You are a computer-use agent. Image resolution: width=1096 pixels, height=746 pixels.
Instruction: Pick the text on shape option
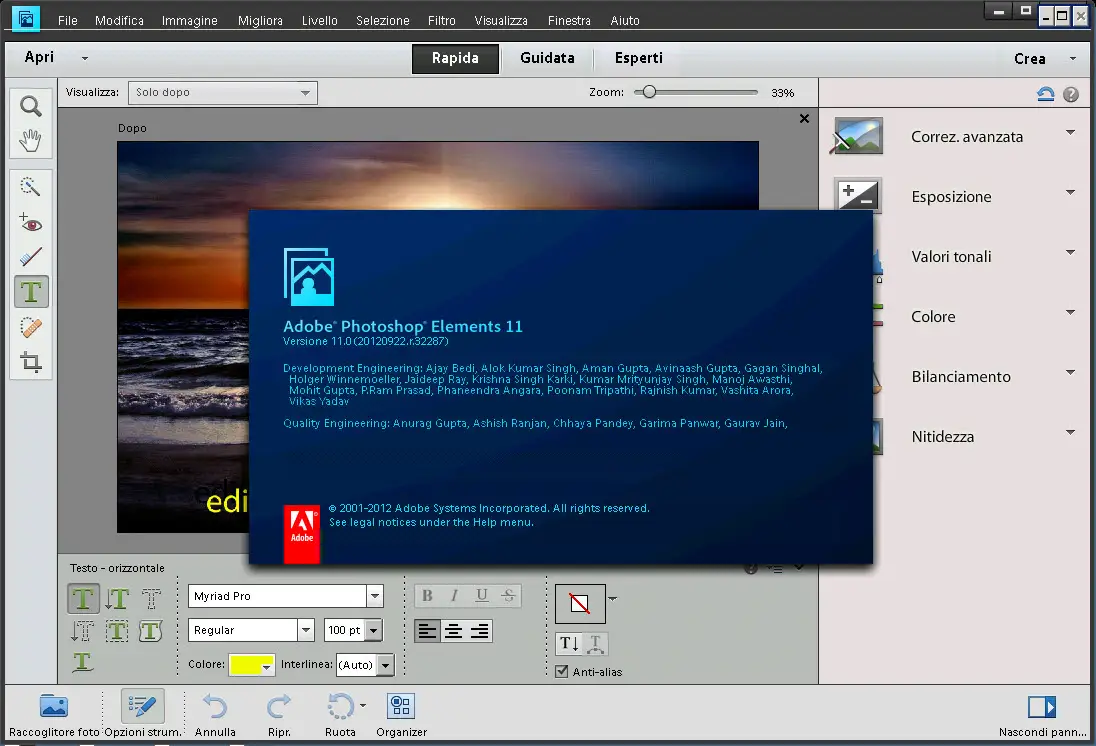(151, 631)
